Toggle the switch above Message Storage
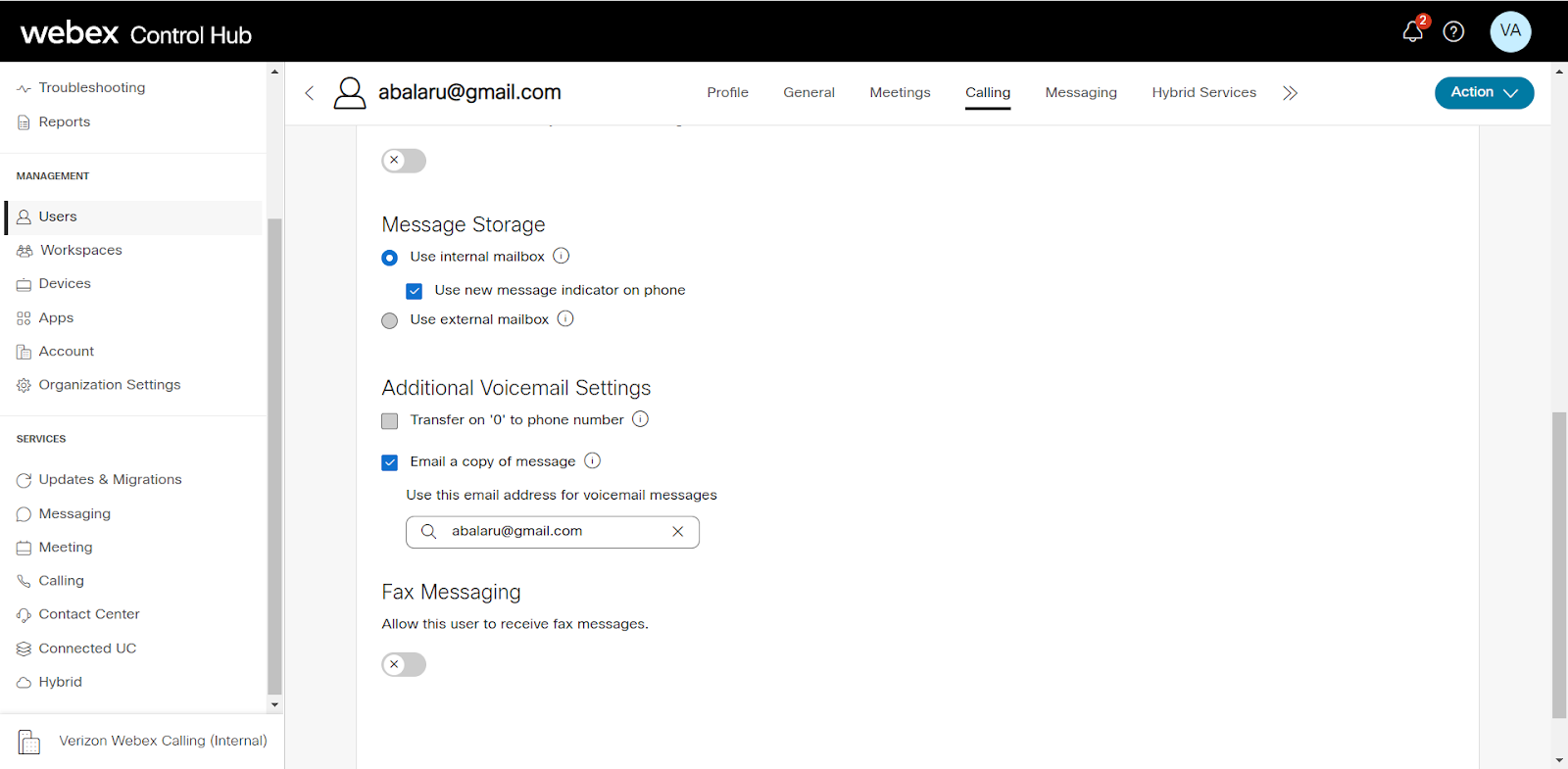The height and width of the screenshot is (769, 1568). (404, 161)
